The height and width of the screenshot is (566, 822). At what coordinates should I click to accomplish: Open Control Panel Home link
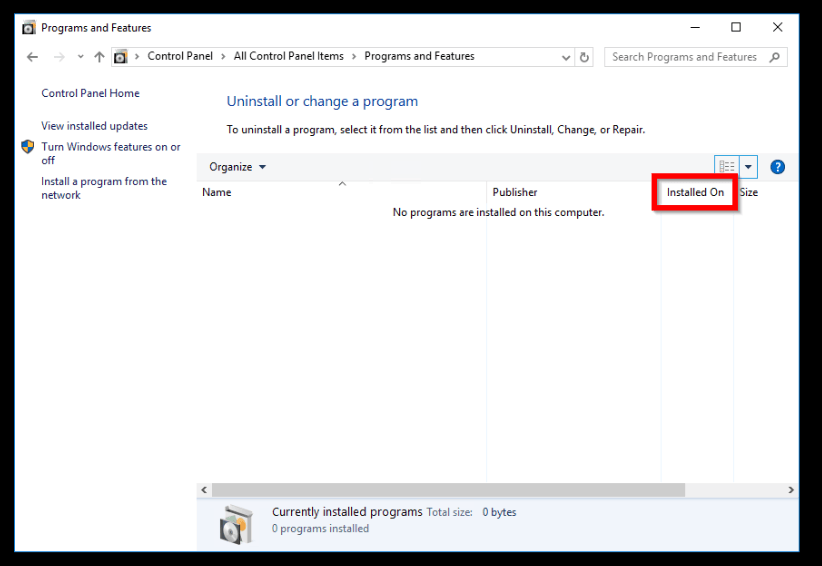pyautogui.click(x=90, y=93)
